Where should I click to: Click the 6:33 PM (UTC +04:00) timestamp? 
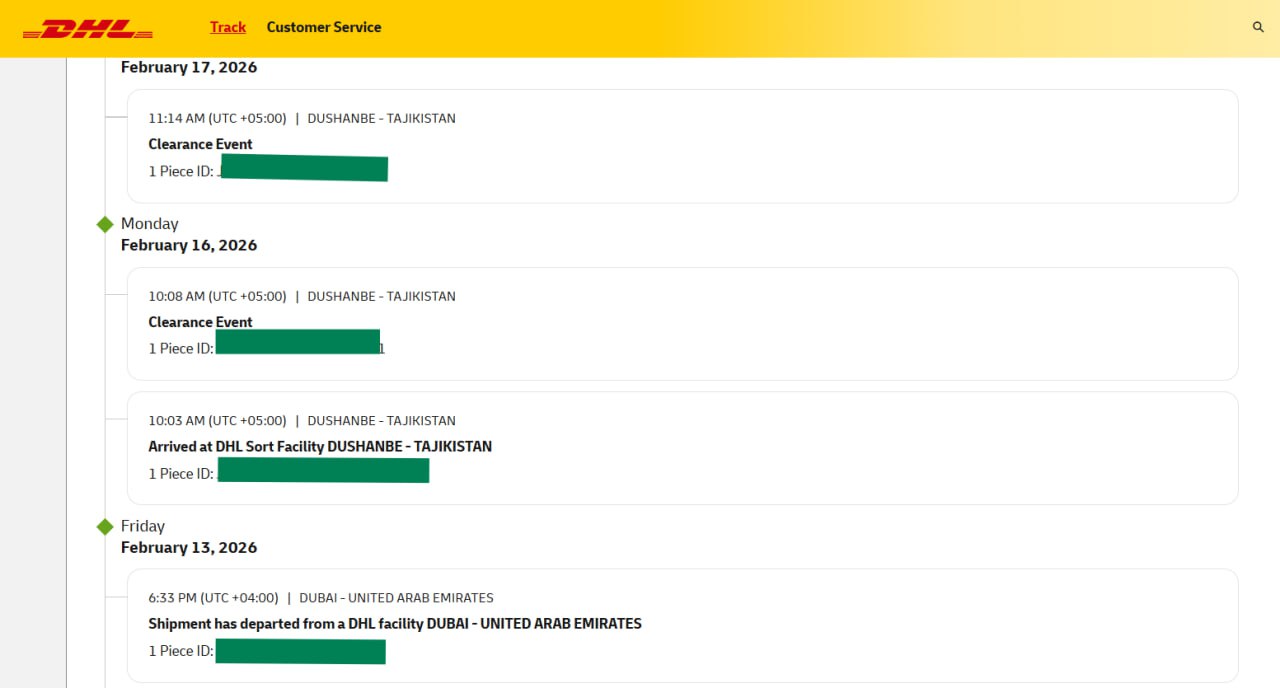[213, 598]
